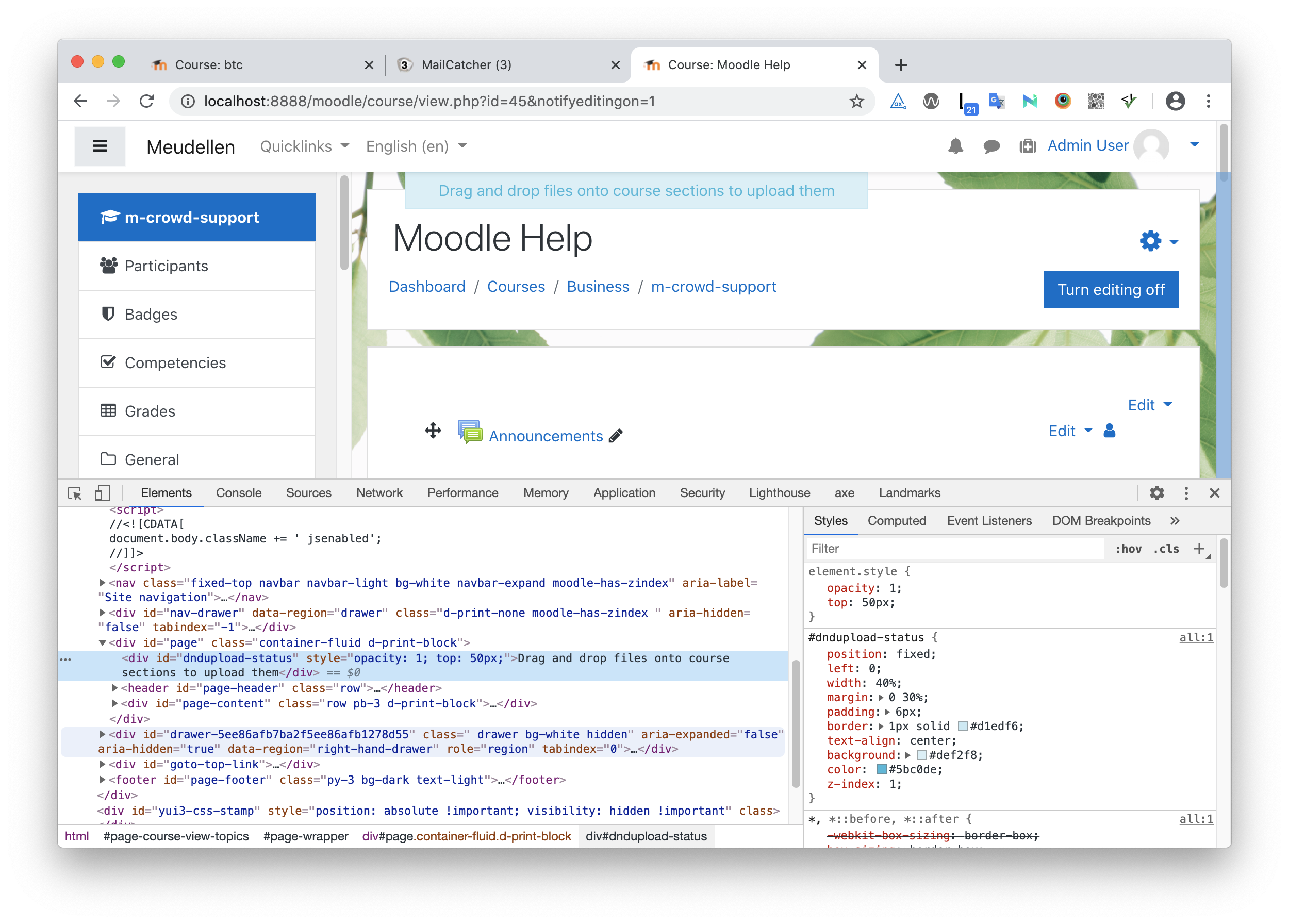Image resolution: width=1289 pixels, height=924 pixels.
Task: Open the Chrome three-dot menu
Action: click(1208, 101)
